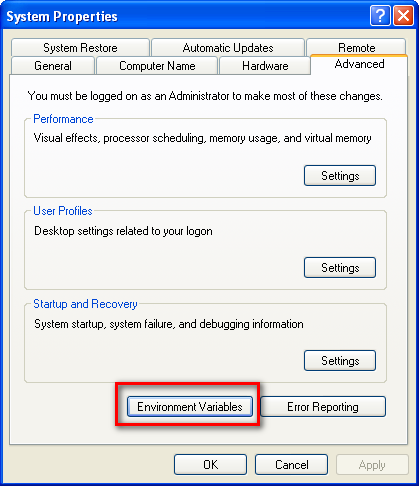Switch to the System Restore tab

tap(80, 48)
